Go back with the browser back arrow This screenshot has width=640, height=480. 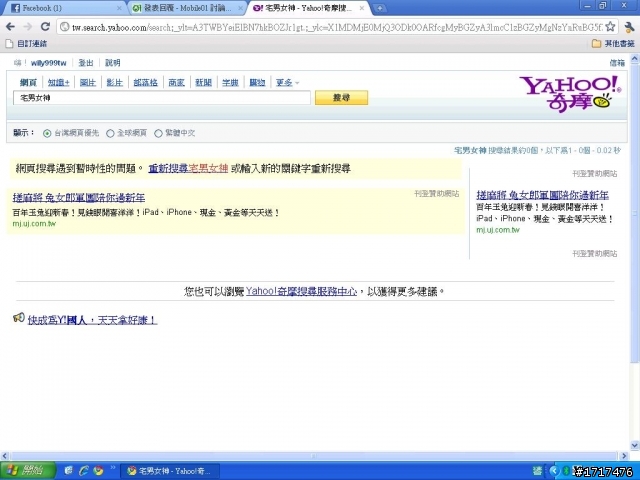(10, 27)
